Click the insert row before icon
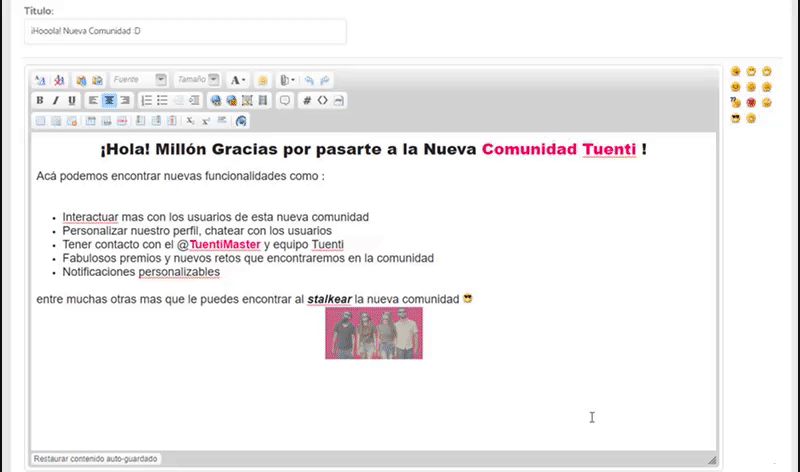Image resolution: width=800 pixels, height=472 pixels. coord(90,121)
